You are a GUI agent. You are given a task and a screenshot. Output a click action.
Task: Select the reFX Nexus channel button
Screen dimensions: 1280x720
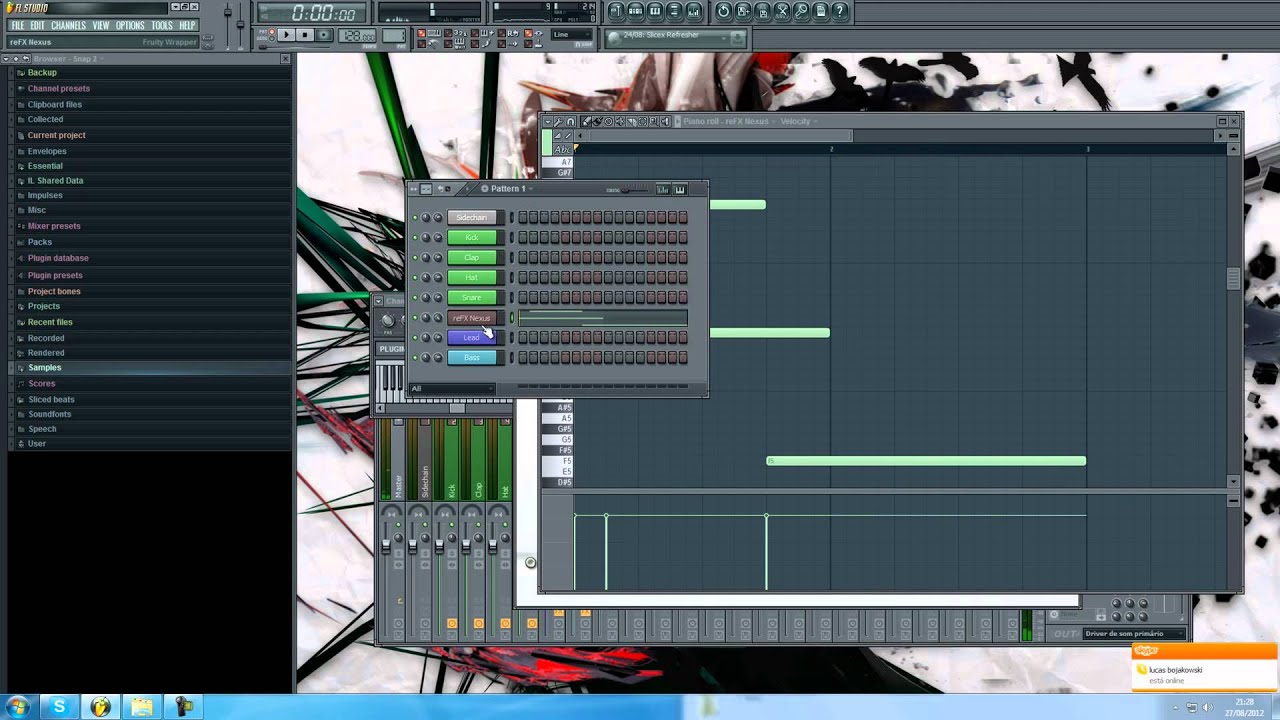pos(471,318)
